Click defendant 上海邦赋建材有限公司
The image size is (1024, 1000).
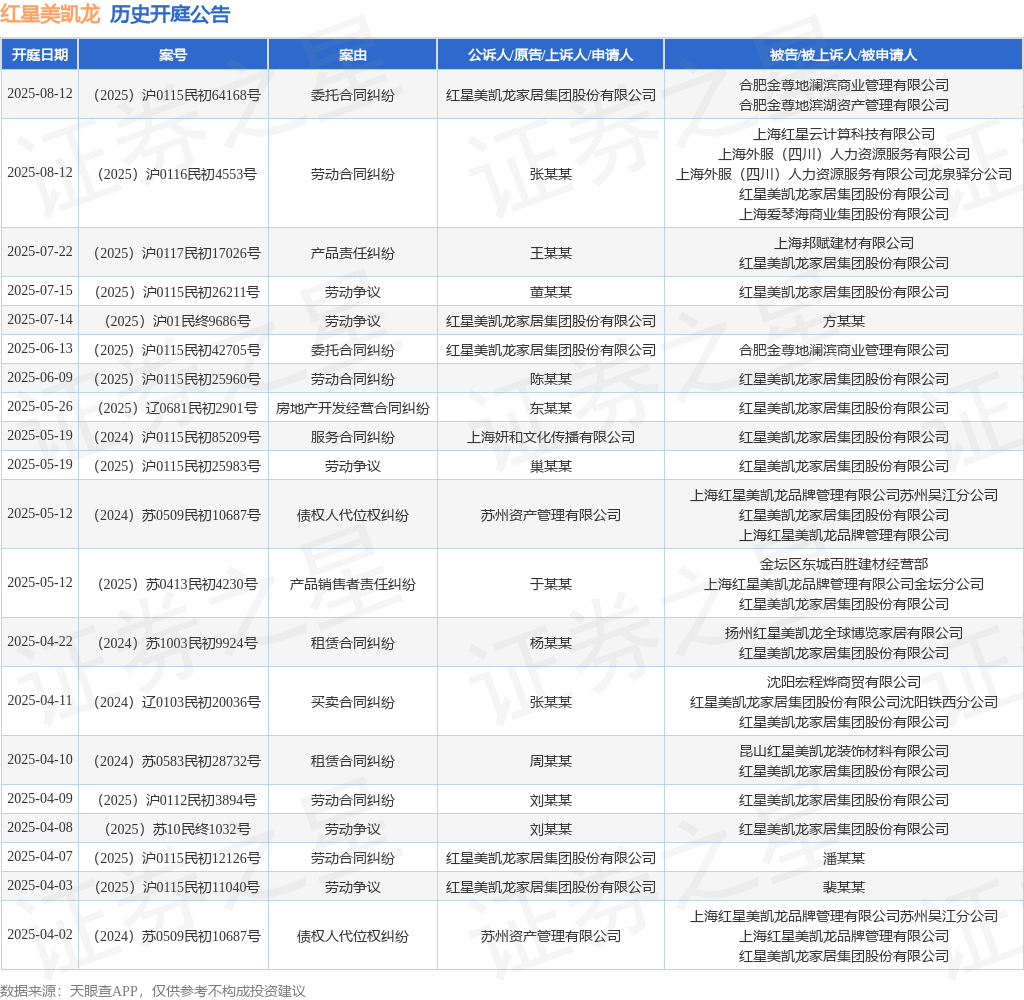tap(844, 244)
